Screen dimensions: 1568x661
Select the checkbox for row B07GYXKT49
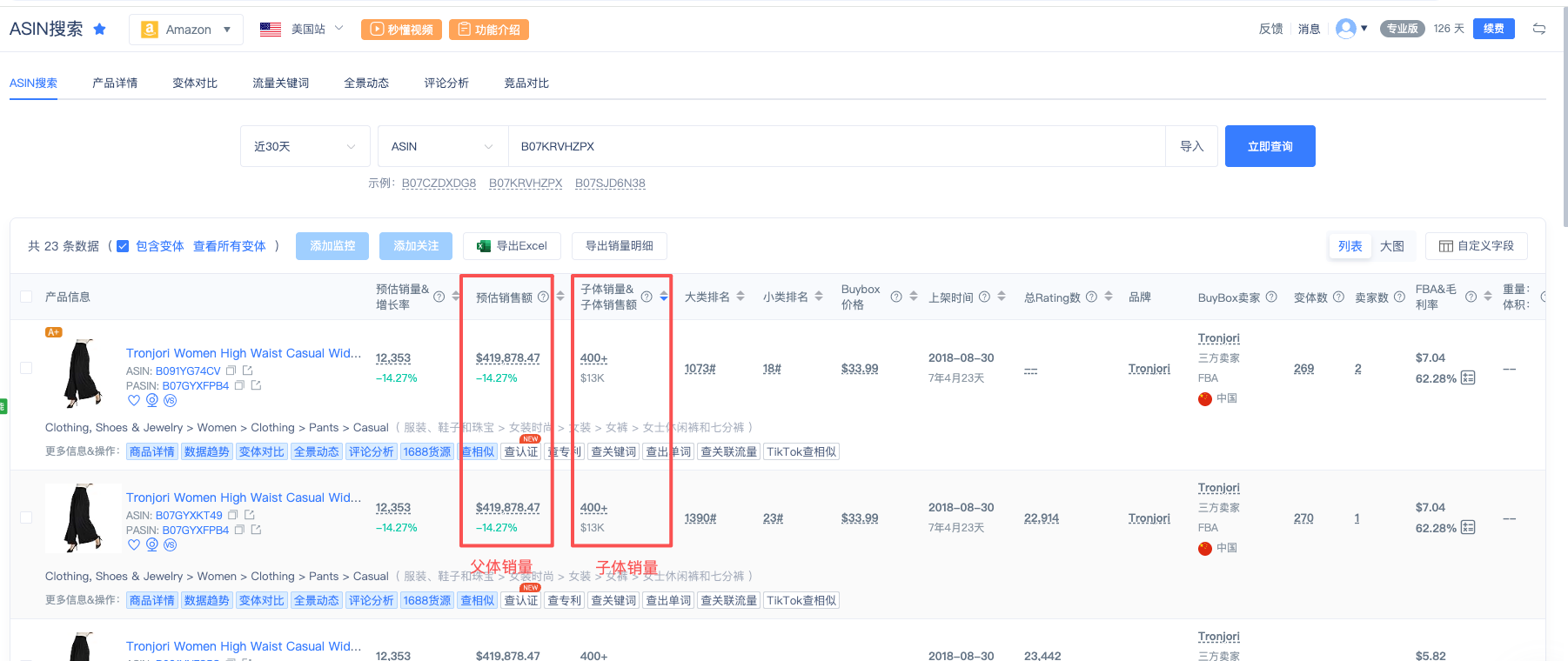(26, 517)
